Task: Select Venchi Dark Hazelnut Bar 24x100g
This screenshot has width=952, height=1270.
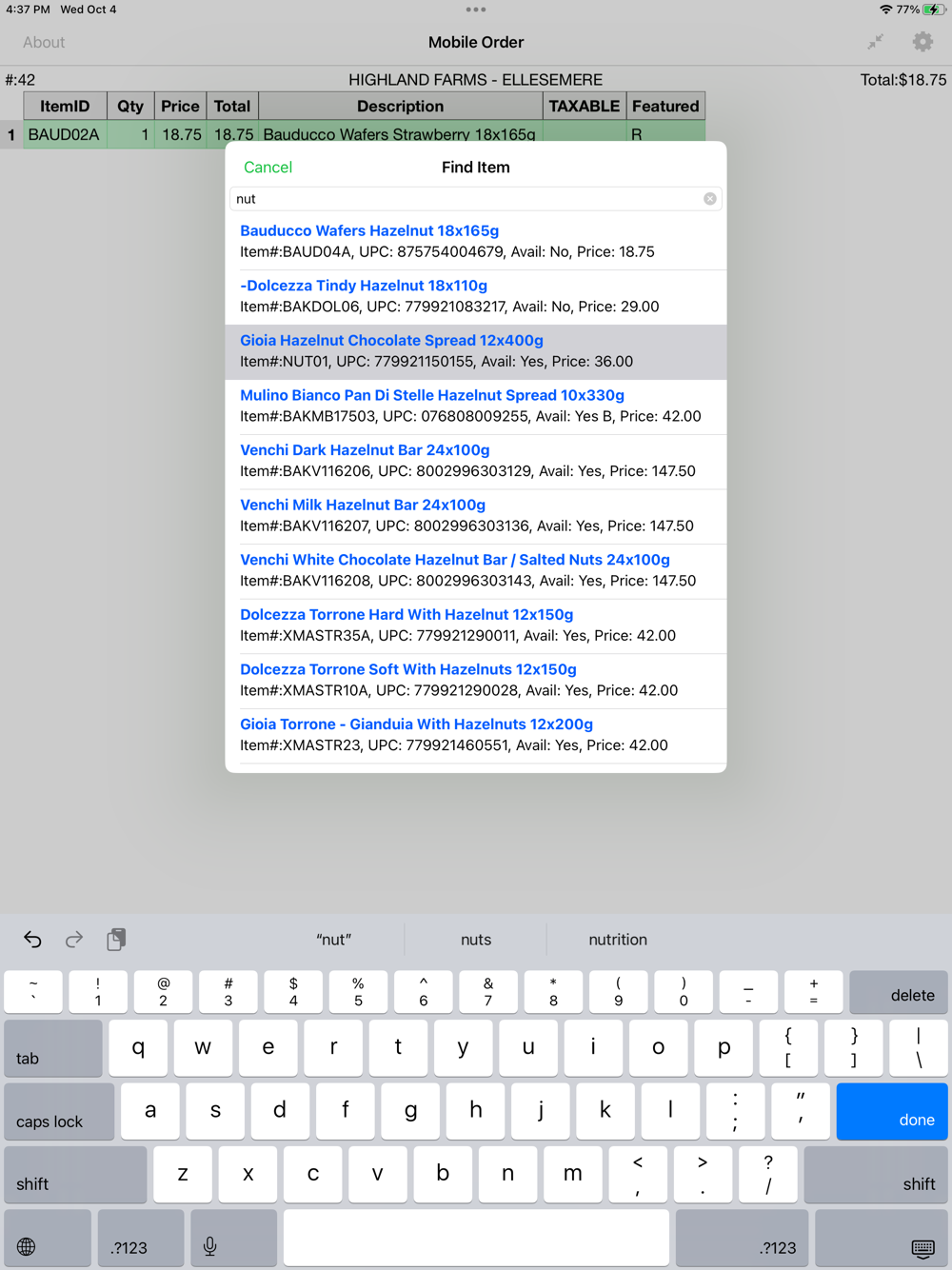Action: pyautogui.click(x=476, y=461)
